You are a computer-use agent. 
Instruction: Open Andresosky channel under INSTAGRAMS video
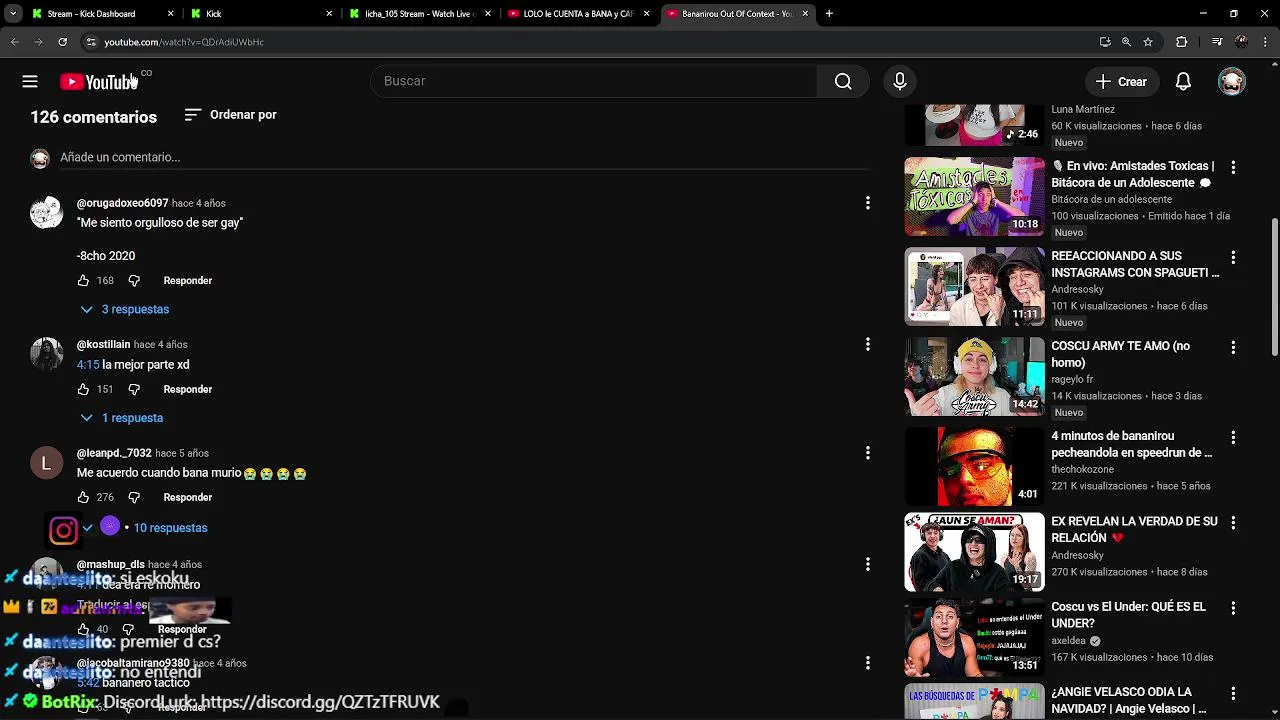click(x=1077, y=289)
